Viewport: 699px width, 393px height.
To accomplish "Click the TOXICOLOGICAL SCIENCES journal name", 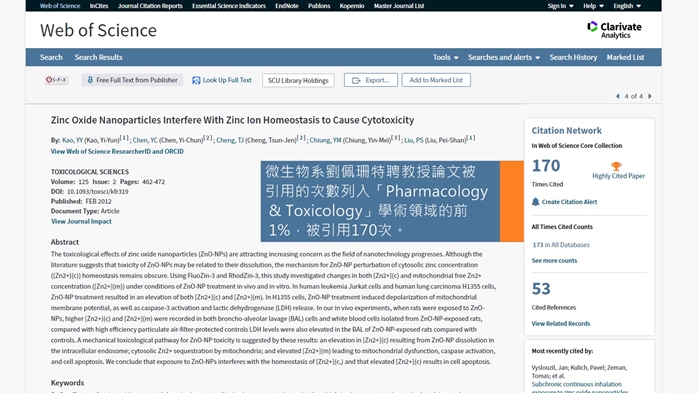I will (90, 172).
